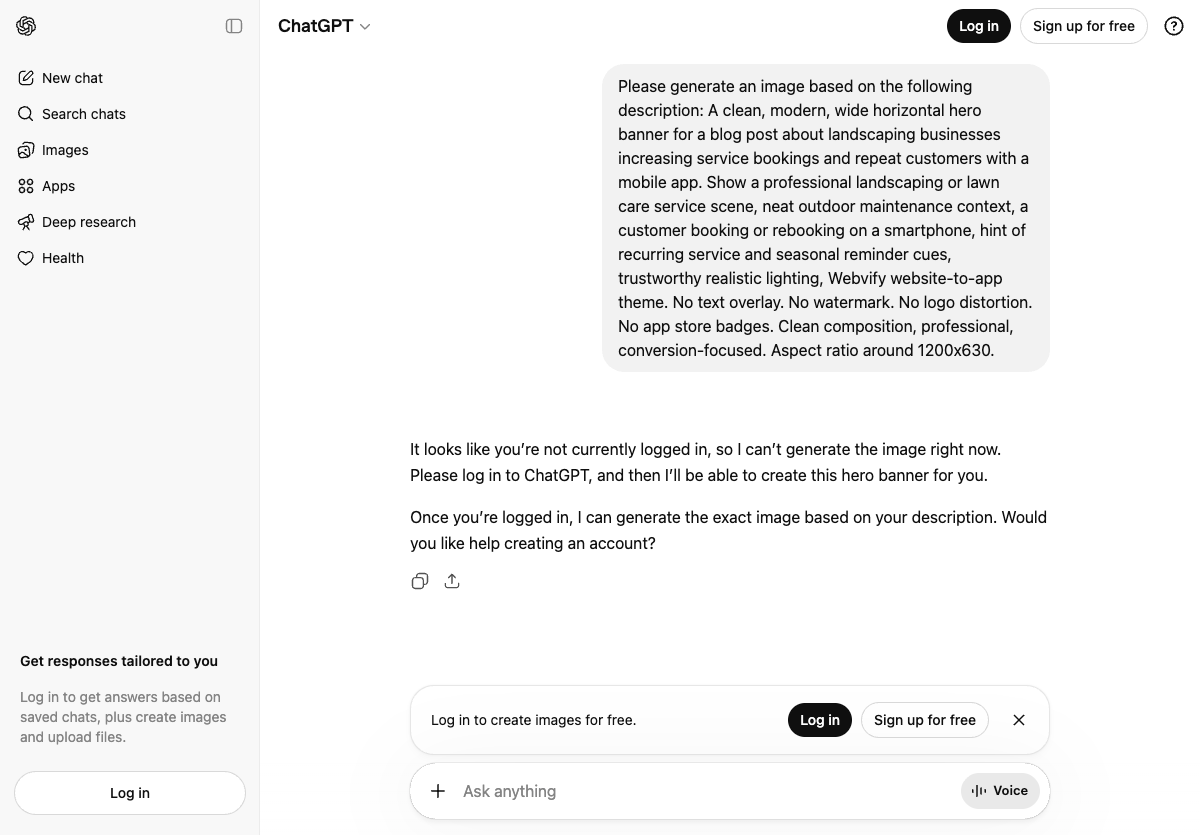Dismiss the login banner

[1019, 720]
